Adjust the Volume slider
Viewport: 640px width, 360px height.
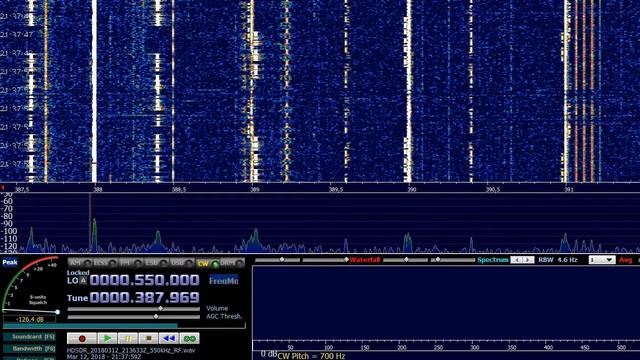(133, 309)
